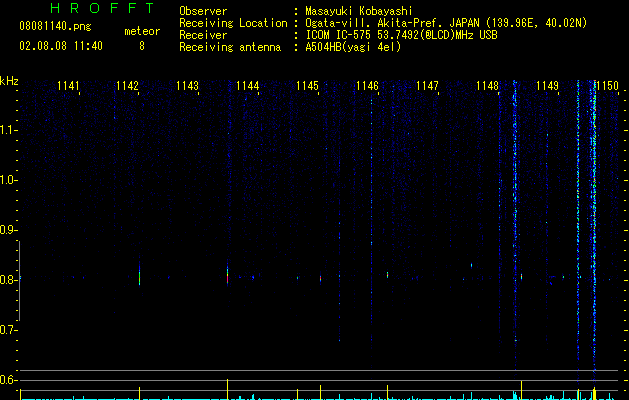Click the Receiving Location label
The width and height of the screenshot is (629, 400).
[x=233, y=24]
